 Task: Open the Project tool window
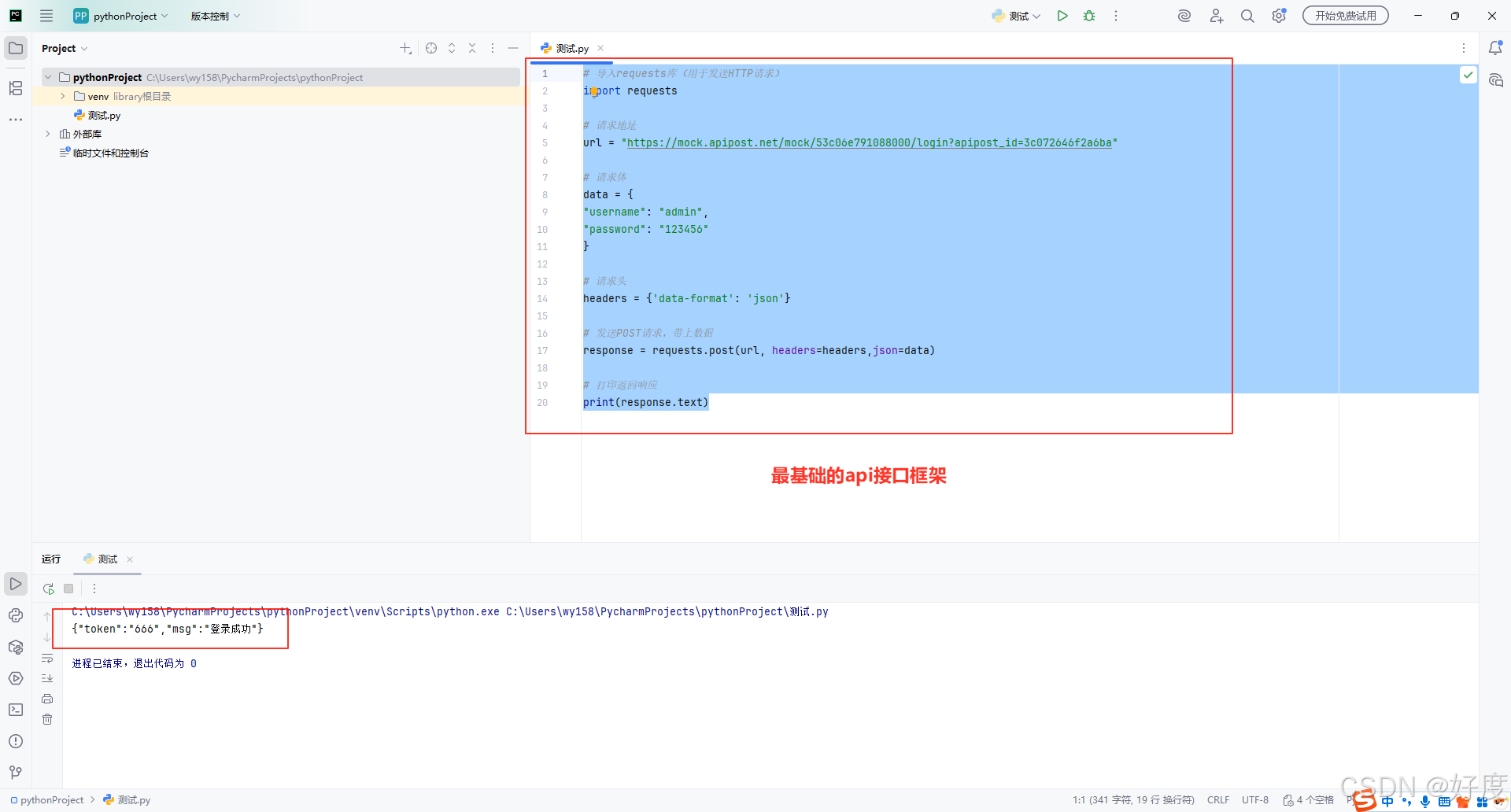[x=16, y=48]
